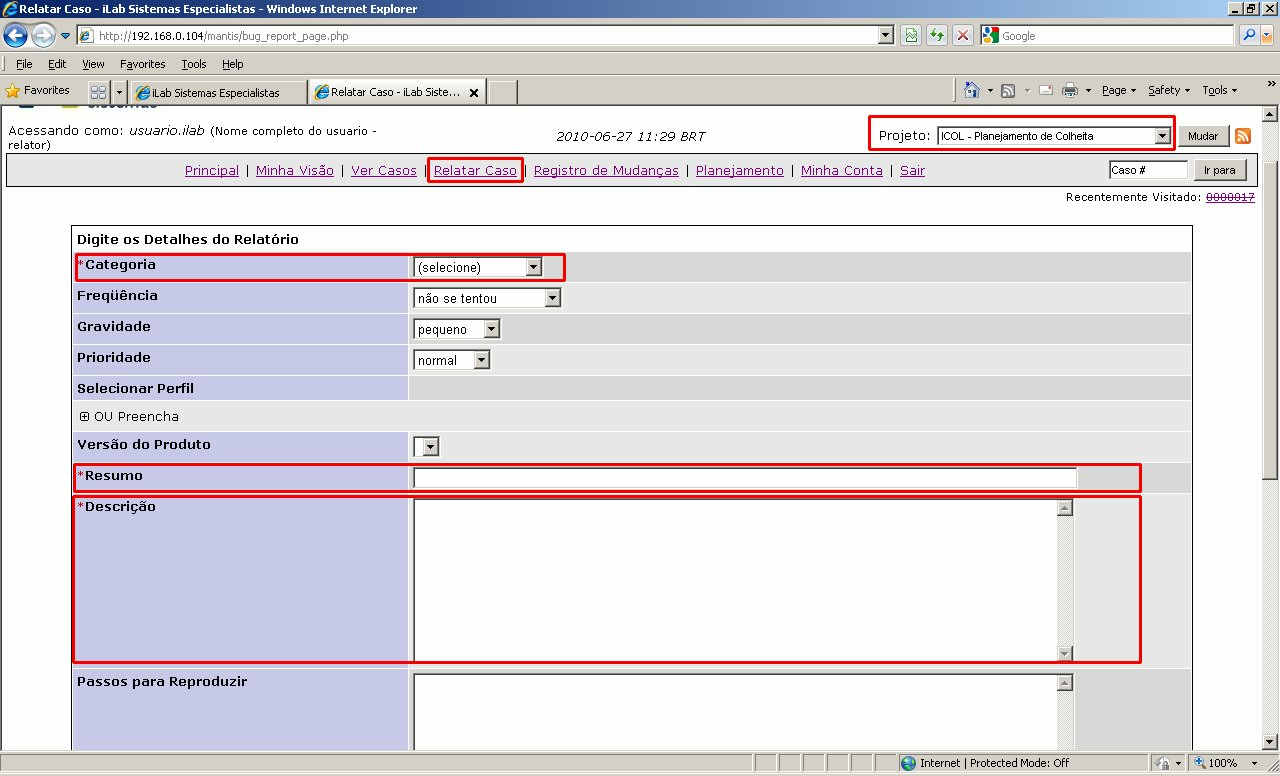Open the Categoria dropdown
The height and width of the screenshot is (776, 1280).
point(478,267)
